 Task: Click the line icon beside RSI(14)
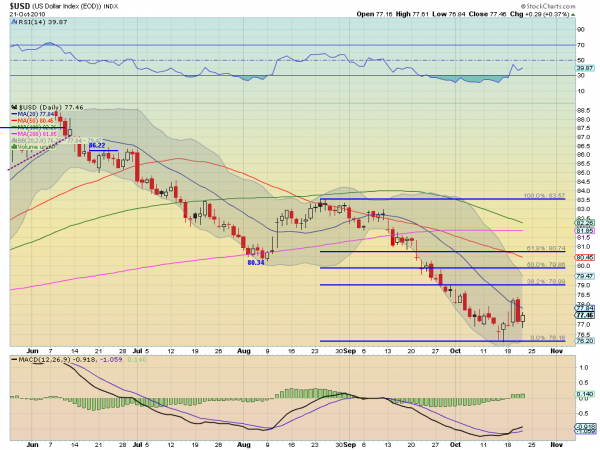coord(14,22)
